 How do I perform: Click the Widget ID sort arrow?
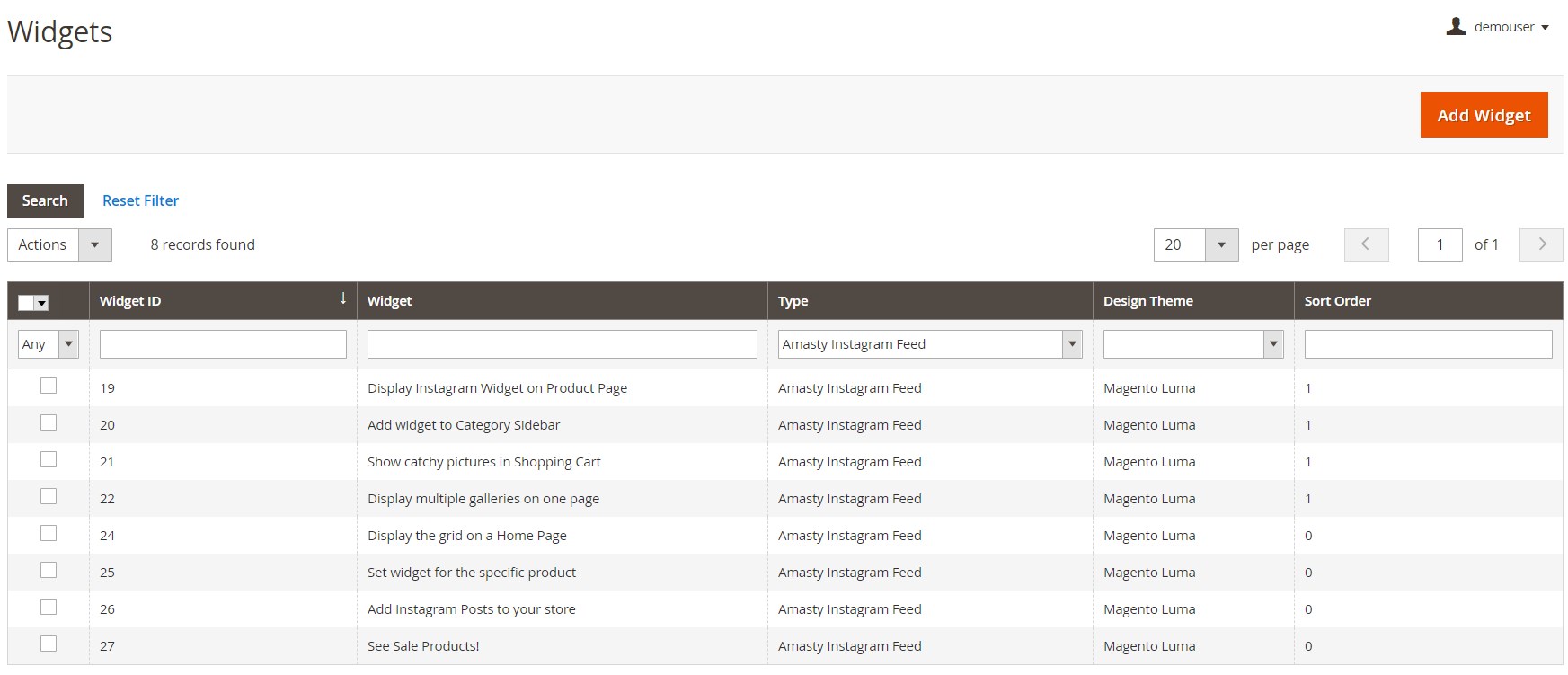click(343, 299)
